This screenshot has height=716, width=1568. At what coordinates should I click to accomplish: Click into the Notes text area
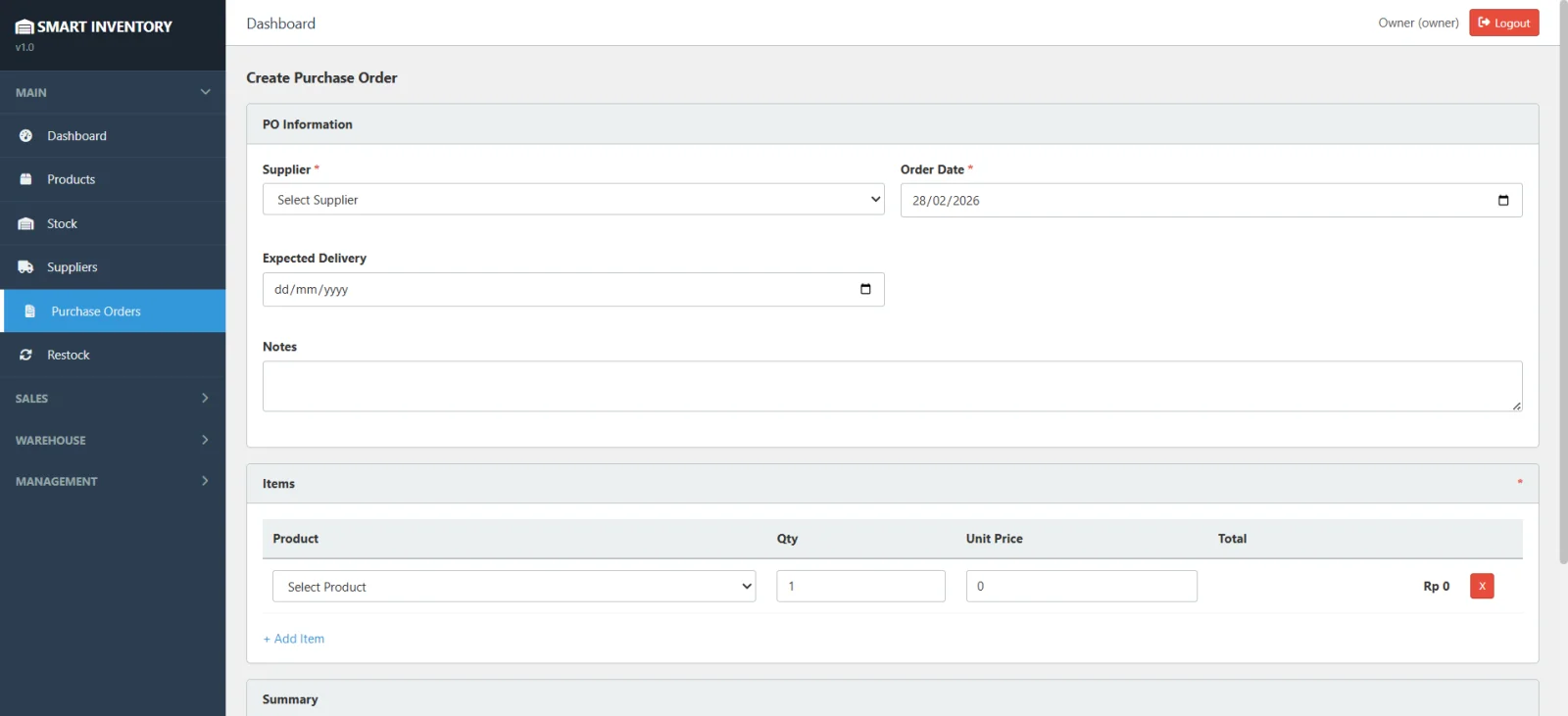891,386
